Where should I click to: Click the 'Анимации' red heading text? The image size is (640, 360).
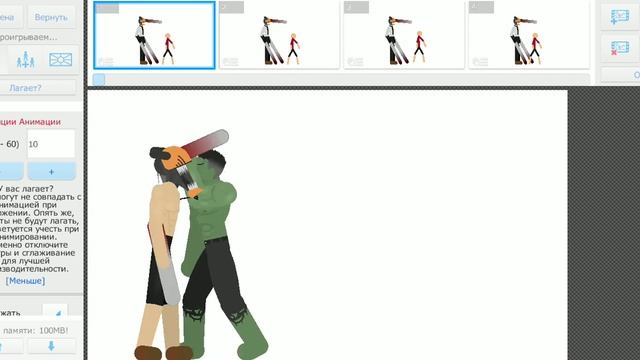39,122
